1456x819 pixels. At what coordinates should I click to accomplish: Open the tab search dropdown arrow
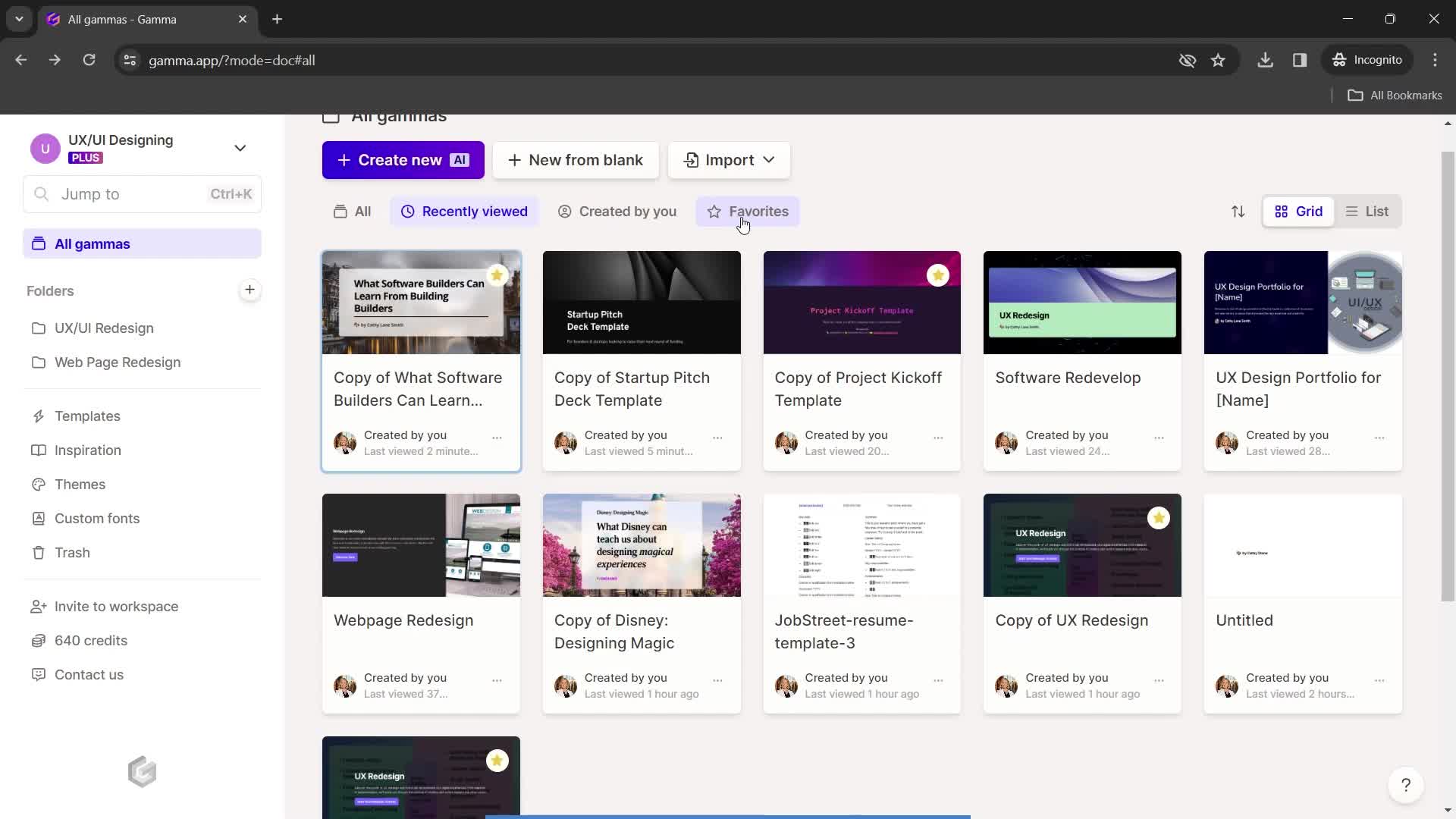pos(19,19)
